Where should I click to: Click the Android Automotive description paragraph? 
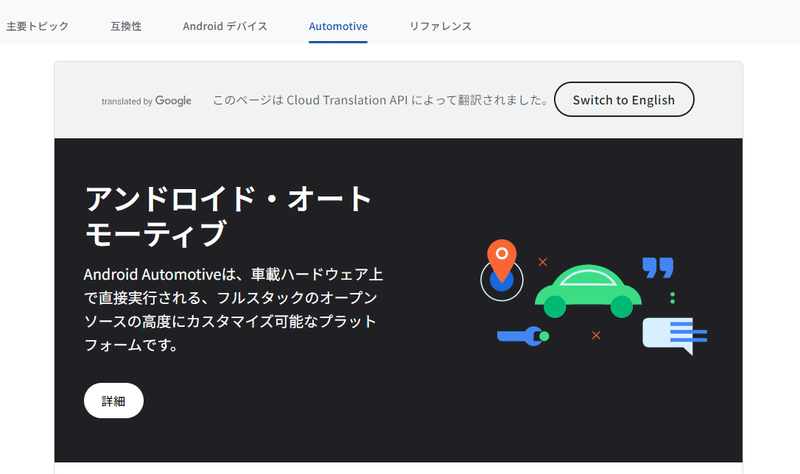pos(233,310)
